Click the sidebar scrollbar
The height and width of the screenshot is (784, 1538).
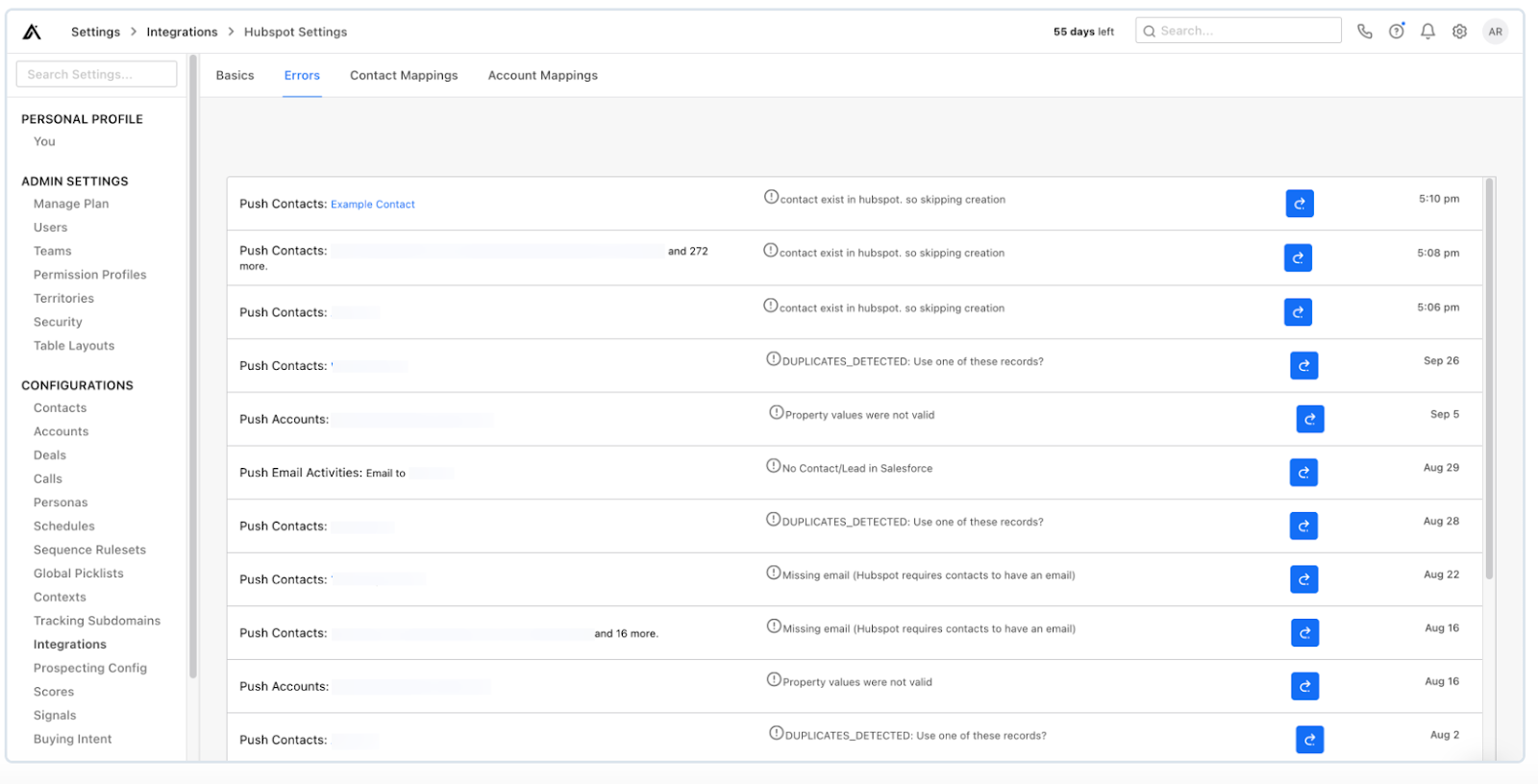[192, 366]
